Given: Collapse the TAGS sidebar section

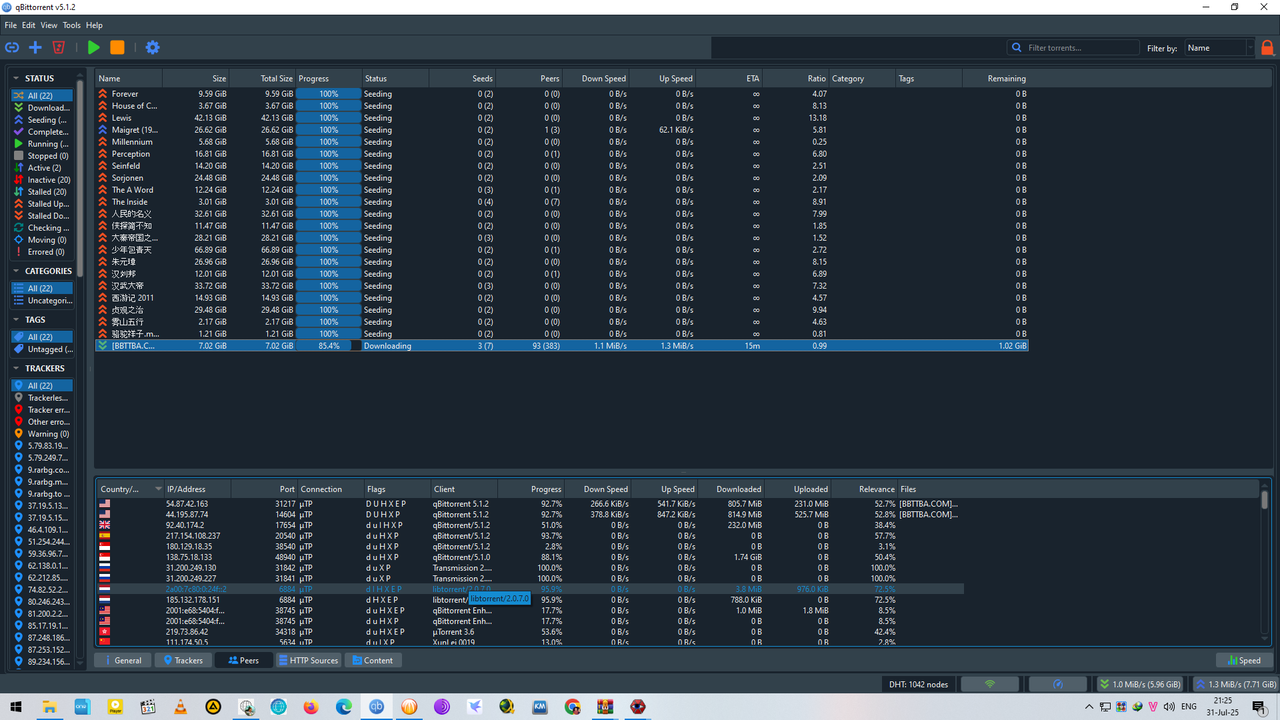Looking at the screenshot, I should [x=17, y=320].
